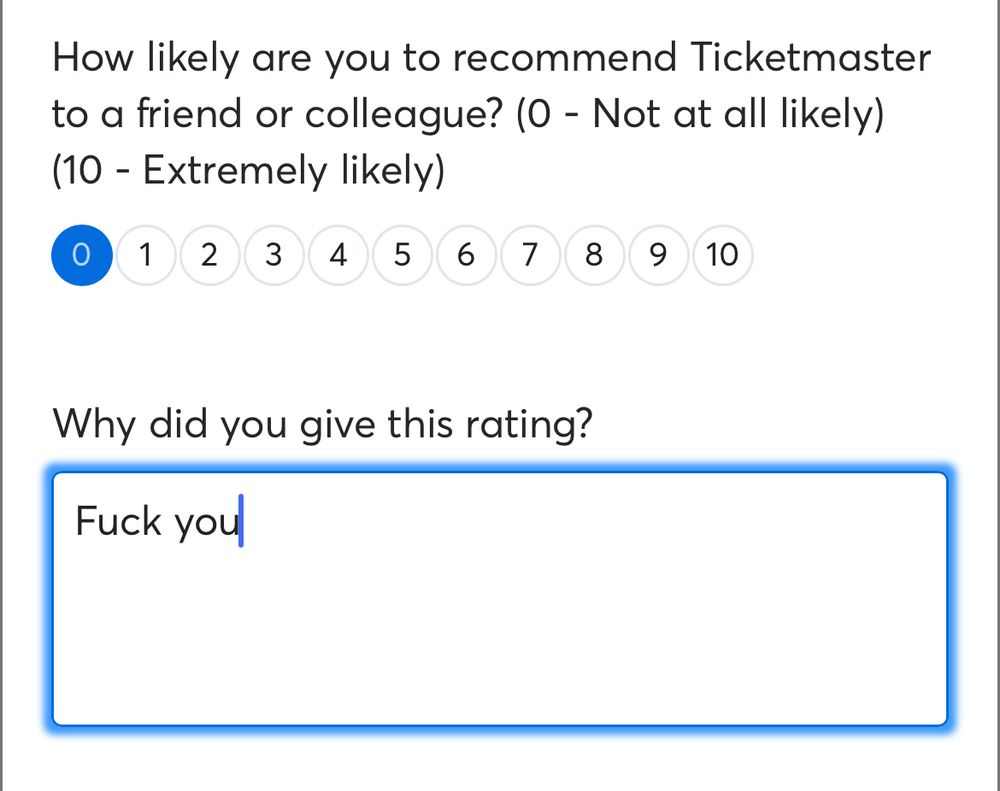
Task: Select rating 8 on the scale
Action: point(593,255)
